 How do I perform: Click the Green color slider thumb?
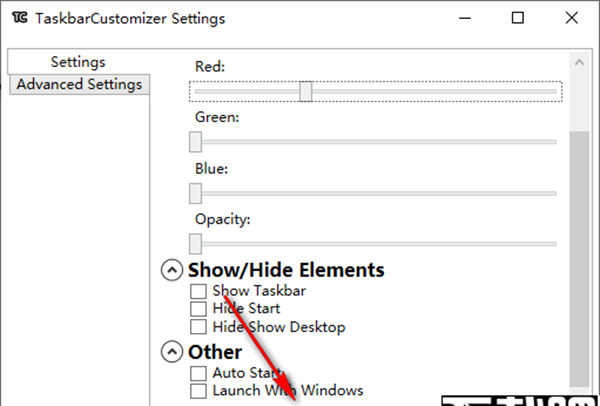point(196,142)
